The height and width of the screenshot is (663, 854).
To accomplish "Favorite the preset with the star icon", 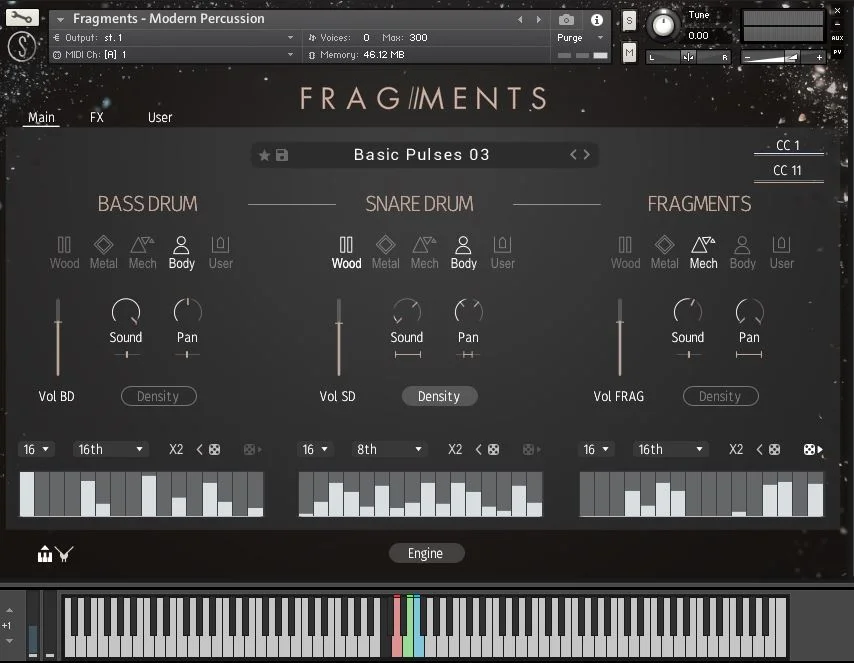I will coord(264,155).
